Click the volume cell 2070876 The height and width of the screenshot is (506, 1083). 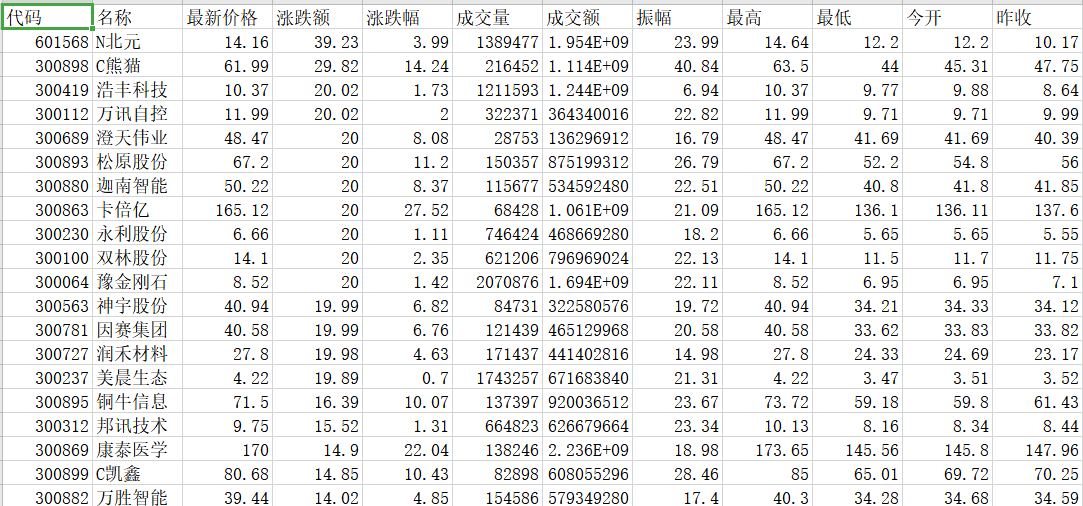tap(497, 282)
